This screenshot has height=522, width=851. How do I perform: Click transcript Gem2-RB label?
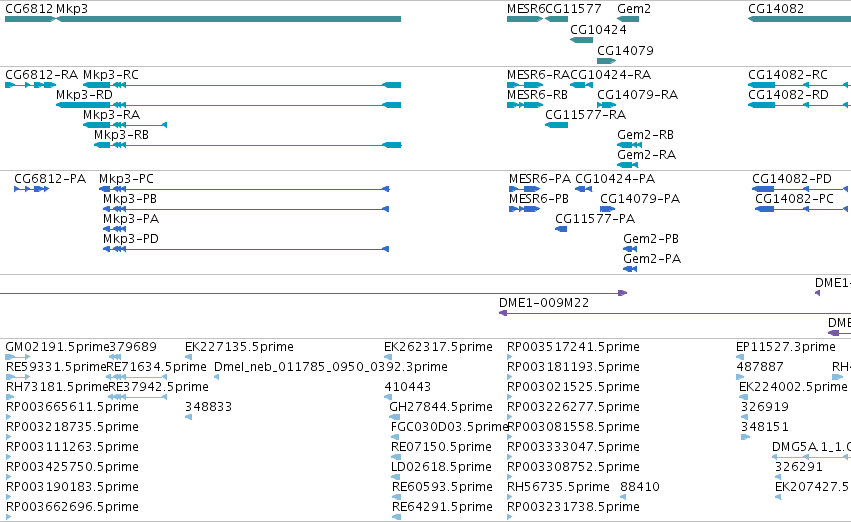pos(645,135)
